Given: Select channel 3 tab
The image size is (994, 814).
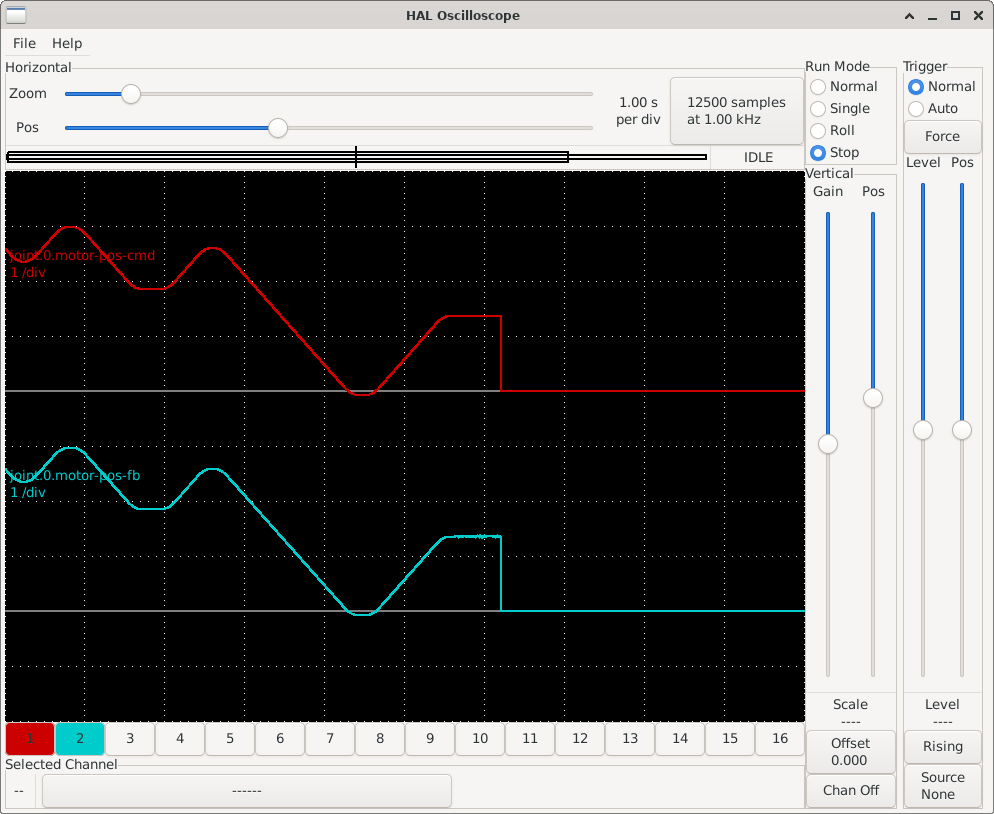Looking at the screenshot, I should point(129,739).
